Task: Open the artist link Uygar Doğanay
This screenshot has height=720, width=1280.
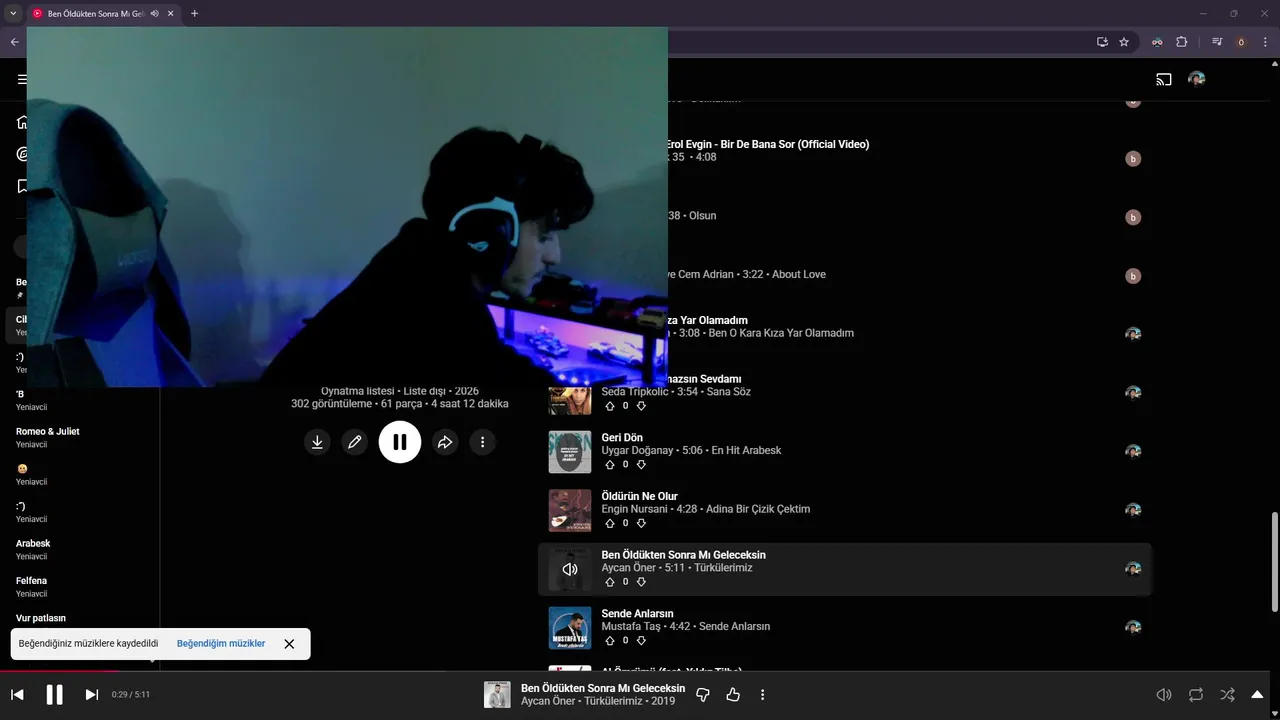Action: coord(638,450)
